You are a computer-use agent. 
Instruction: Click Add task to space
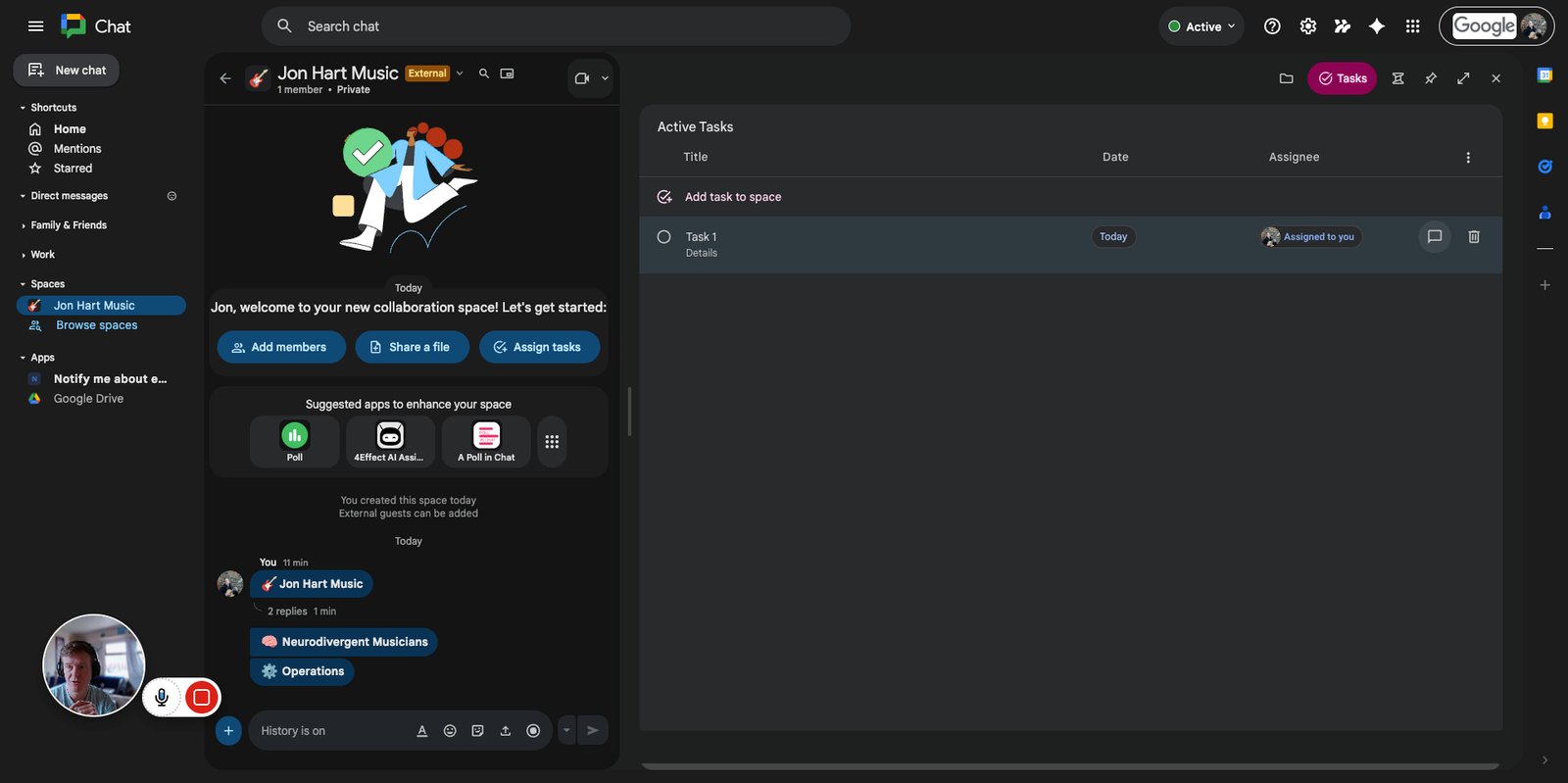[x=733, y=197]
